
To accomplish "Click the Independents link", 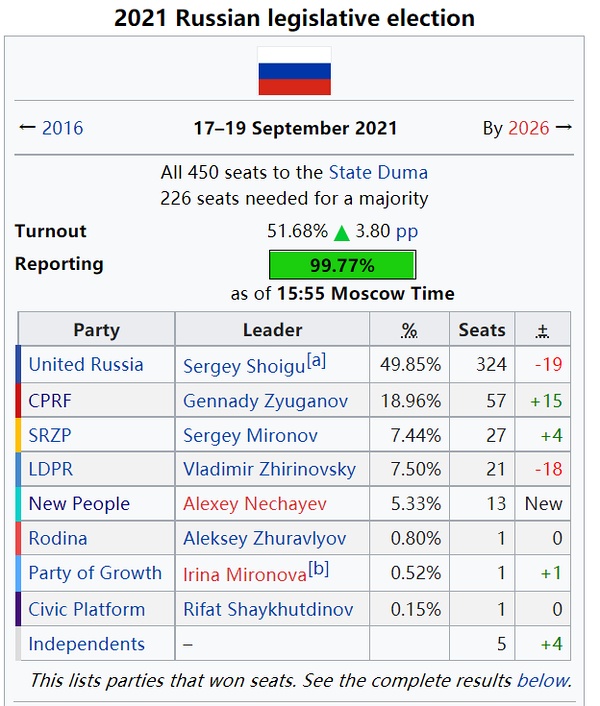I will click(x=86, y=644).
